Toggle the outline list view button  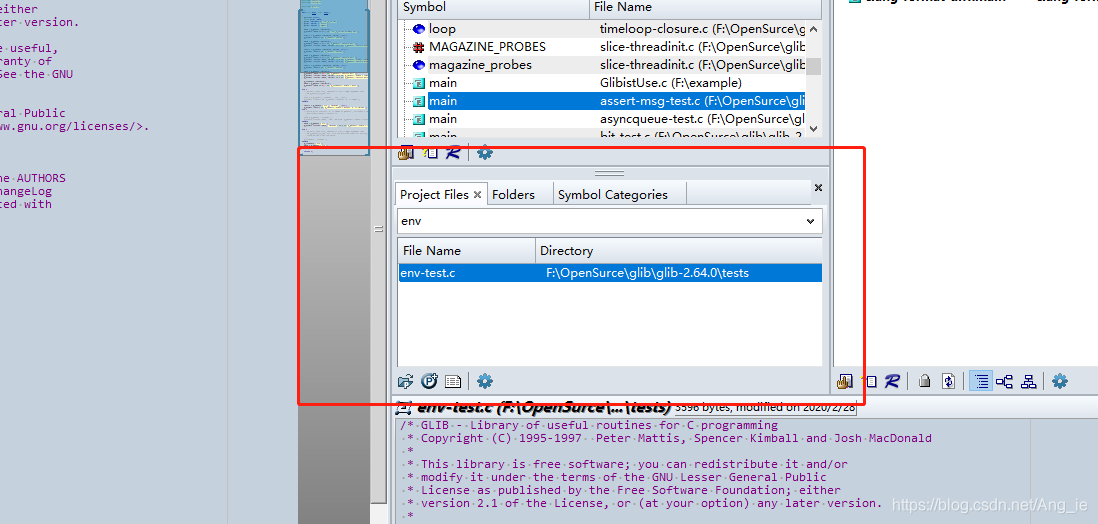coord(981,381)
